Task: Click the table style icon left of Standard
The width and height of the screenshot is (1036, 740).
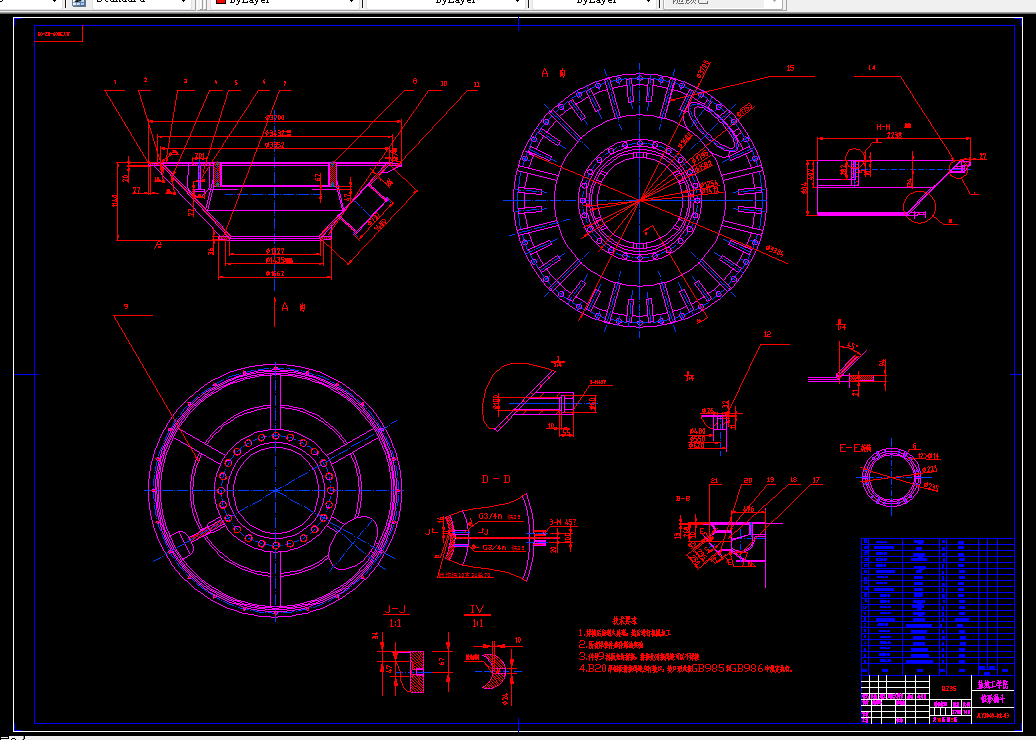Action: point(79,3)
